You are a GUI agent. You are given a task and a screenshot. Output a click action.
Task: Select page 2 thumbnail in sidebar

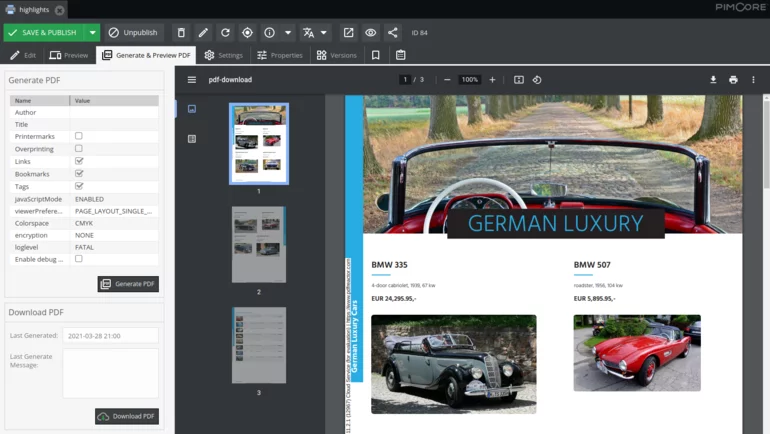(259, 245)
